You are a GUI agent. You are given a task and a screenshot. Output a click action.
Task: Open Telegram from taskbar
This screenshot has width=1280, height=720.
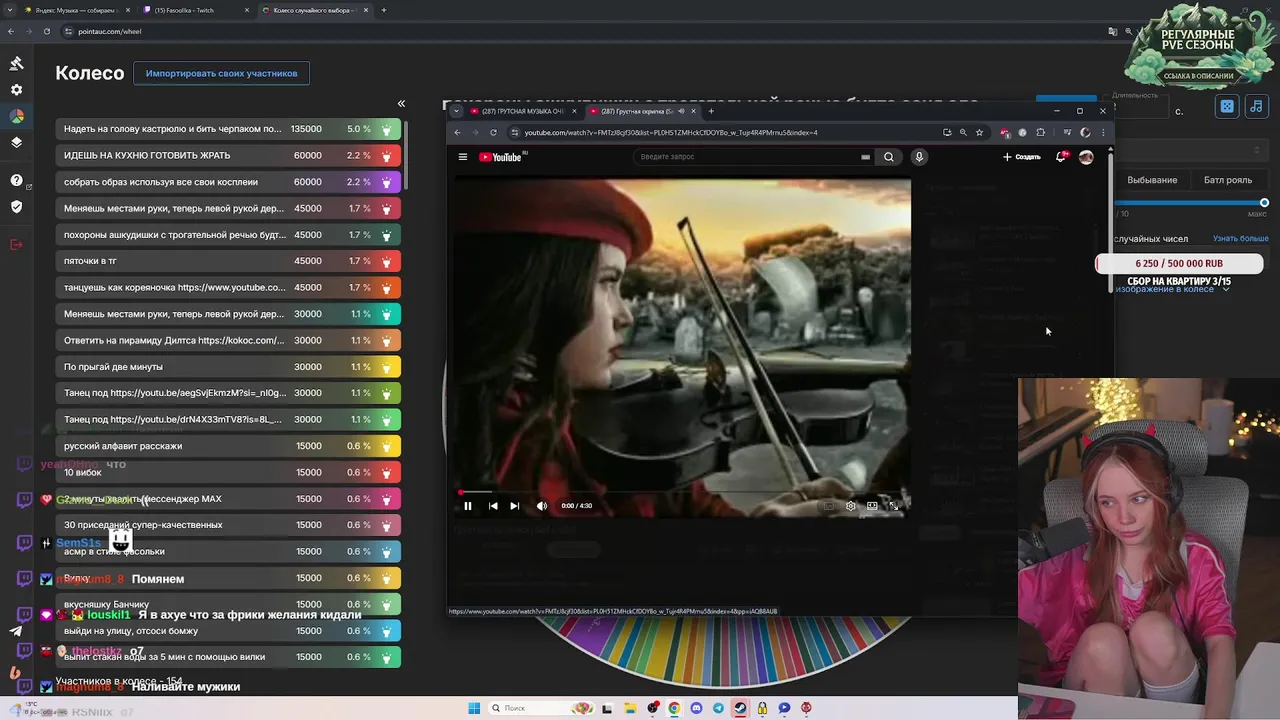point(718,708)
